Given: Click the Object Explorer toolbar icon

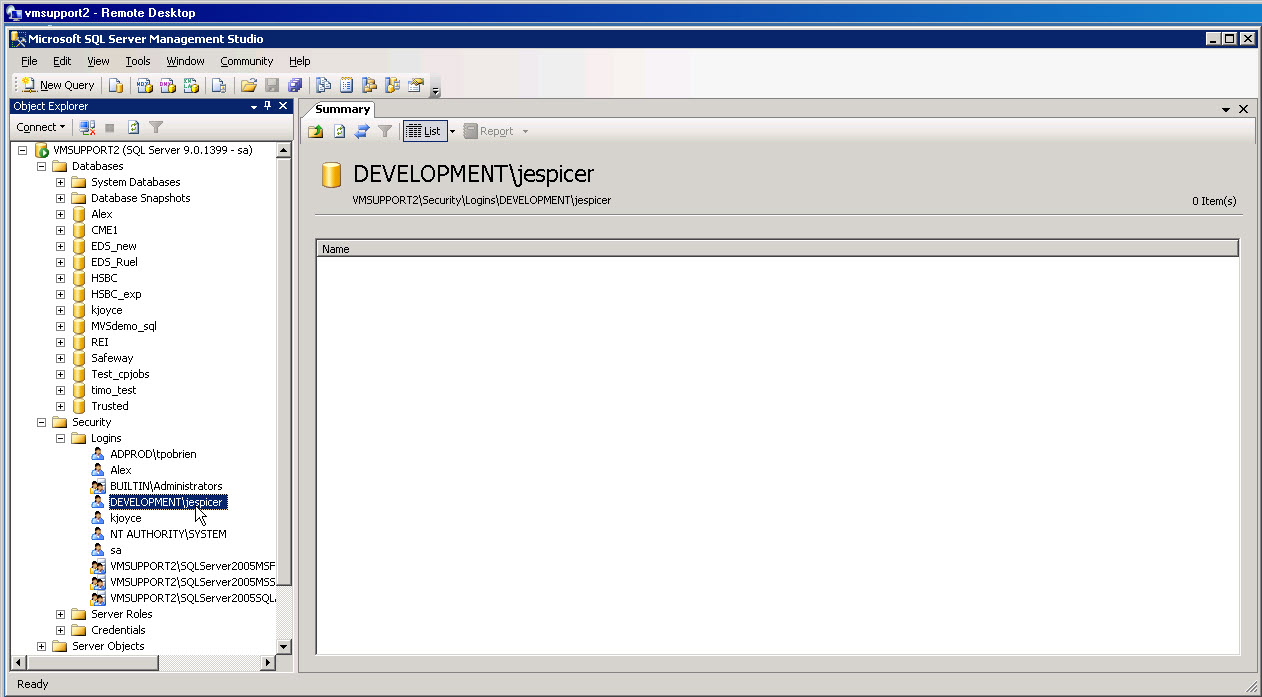Looking at the screenshot, I should [370, 85].
